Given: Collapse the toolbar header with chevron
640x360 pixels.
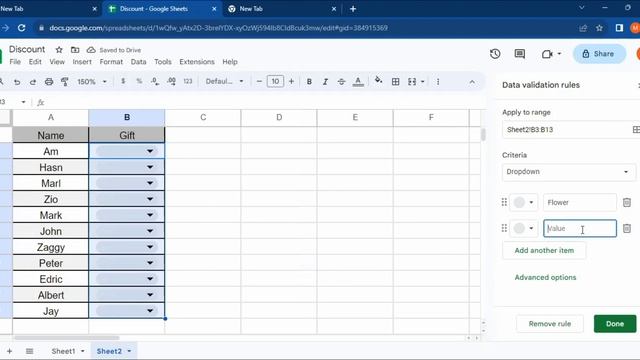Looking at the screenshot, I should pos(472,82).
